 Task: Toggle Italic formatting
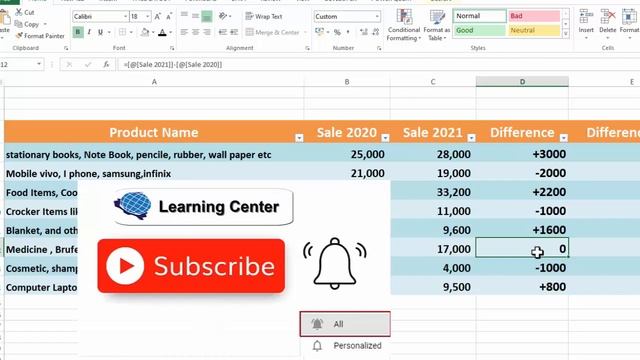coord(89,32)
